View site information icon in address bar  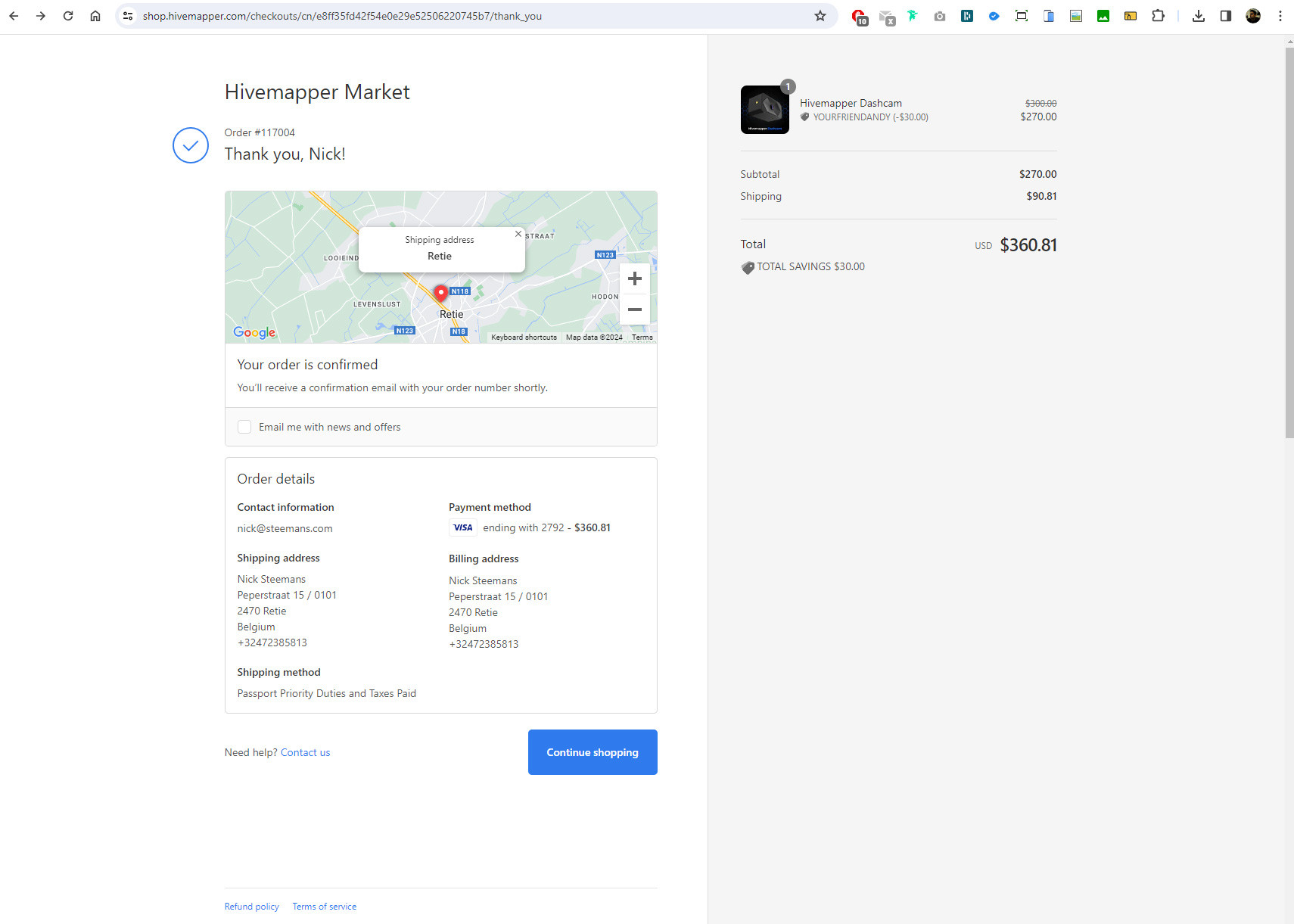click(x=128, y=16)
